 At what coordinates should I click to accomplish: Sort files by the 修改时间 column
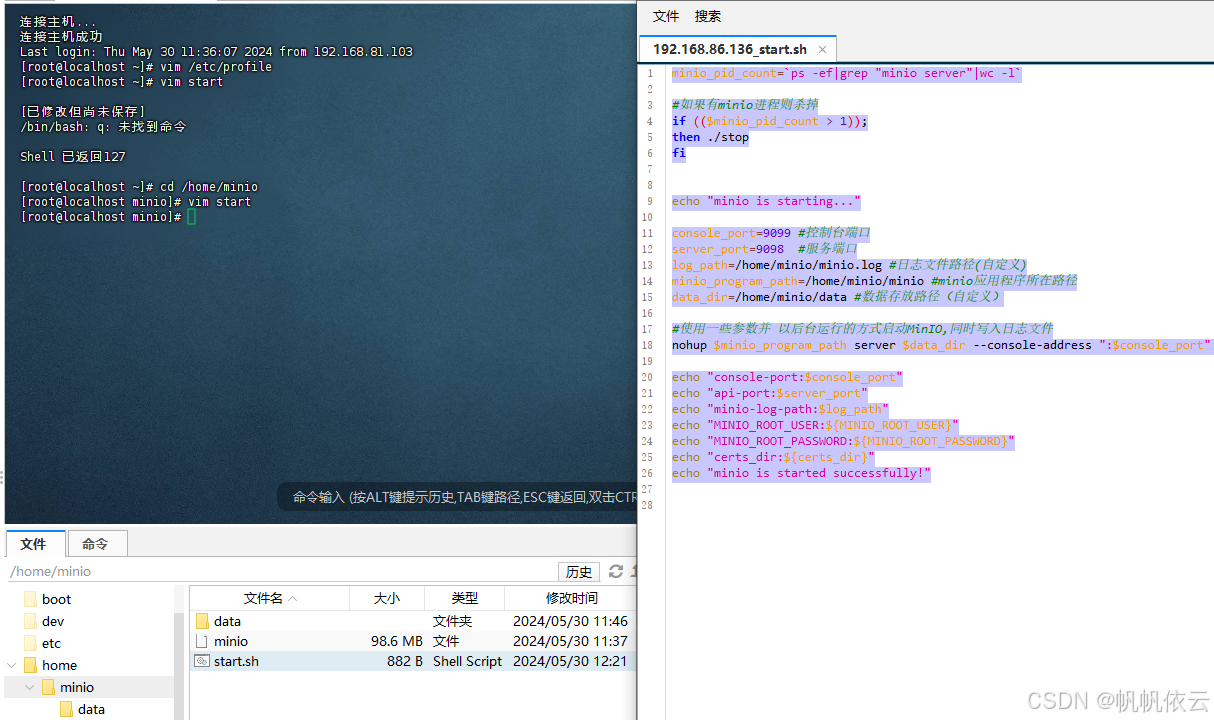coord(571,598)
